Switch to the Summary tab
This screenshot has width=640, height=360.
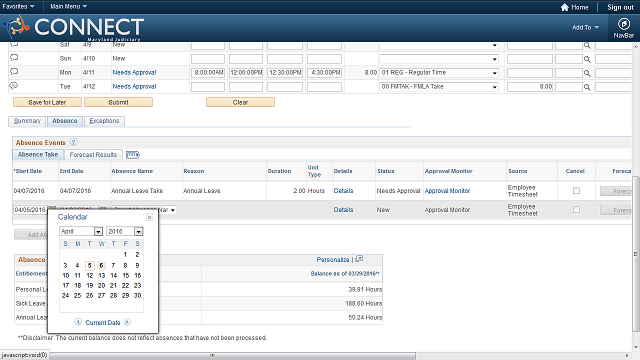pyautogui.click(x=27, y=121)
